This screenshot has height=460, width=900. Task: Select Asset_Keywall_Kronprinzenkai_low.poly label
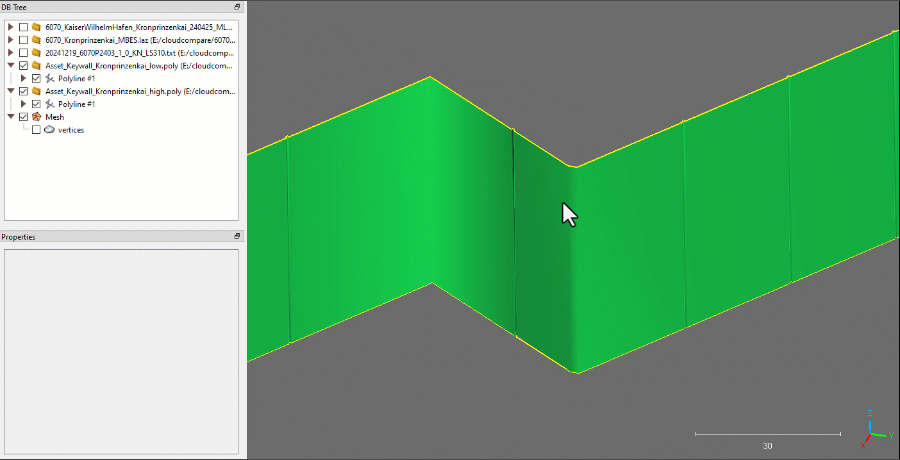point(139,65)
